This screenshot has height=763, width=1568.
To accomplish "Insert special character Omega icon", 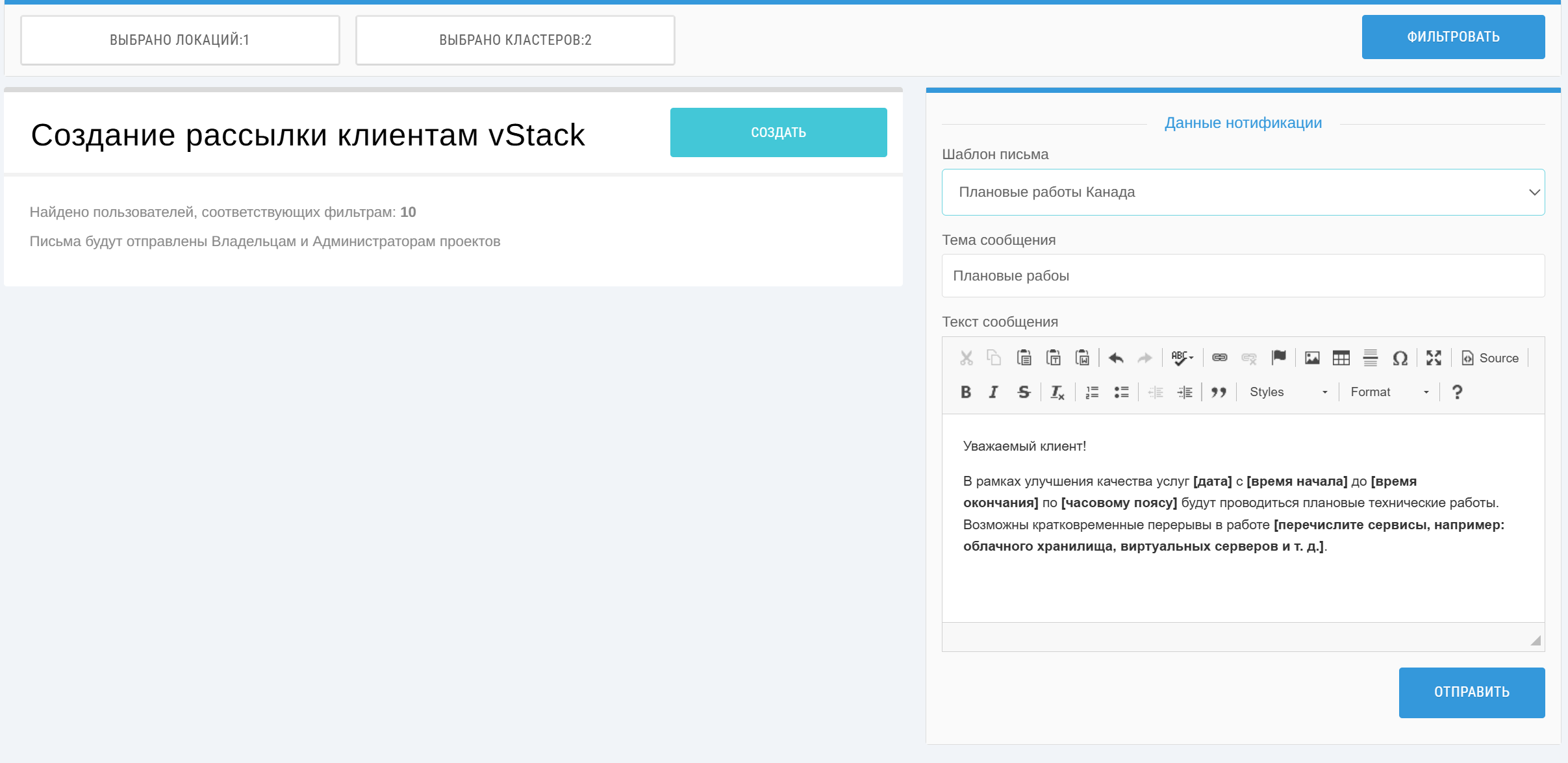I will click(x=1400, y=358).
